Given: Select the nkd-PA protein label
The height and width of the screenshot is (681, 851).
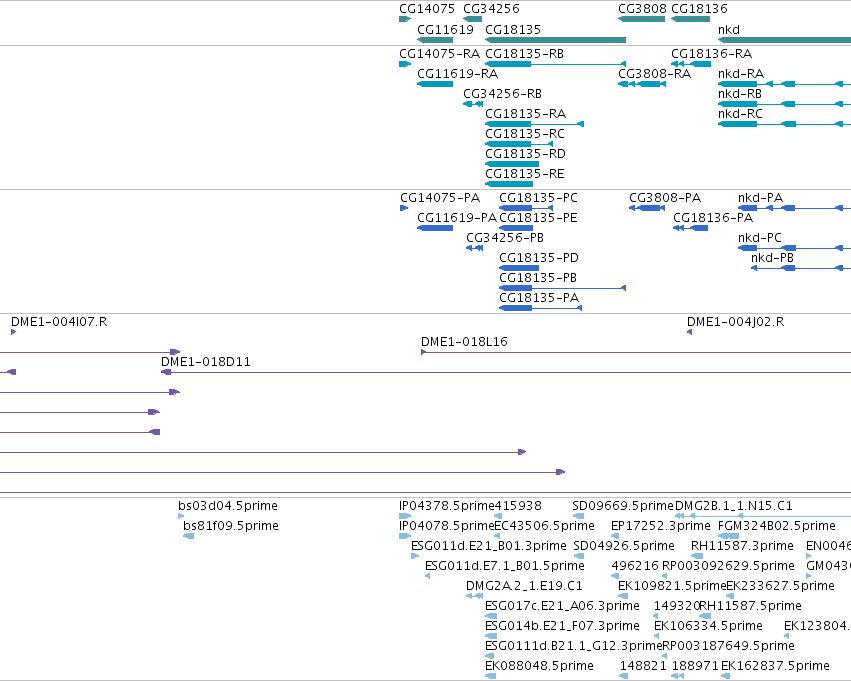Looking at the screenshot, I should click(760, 198).
